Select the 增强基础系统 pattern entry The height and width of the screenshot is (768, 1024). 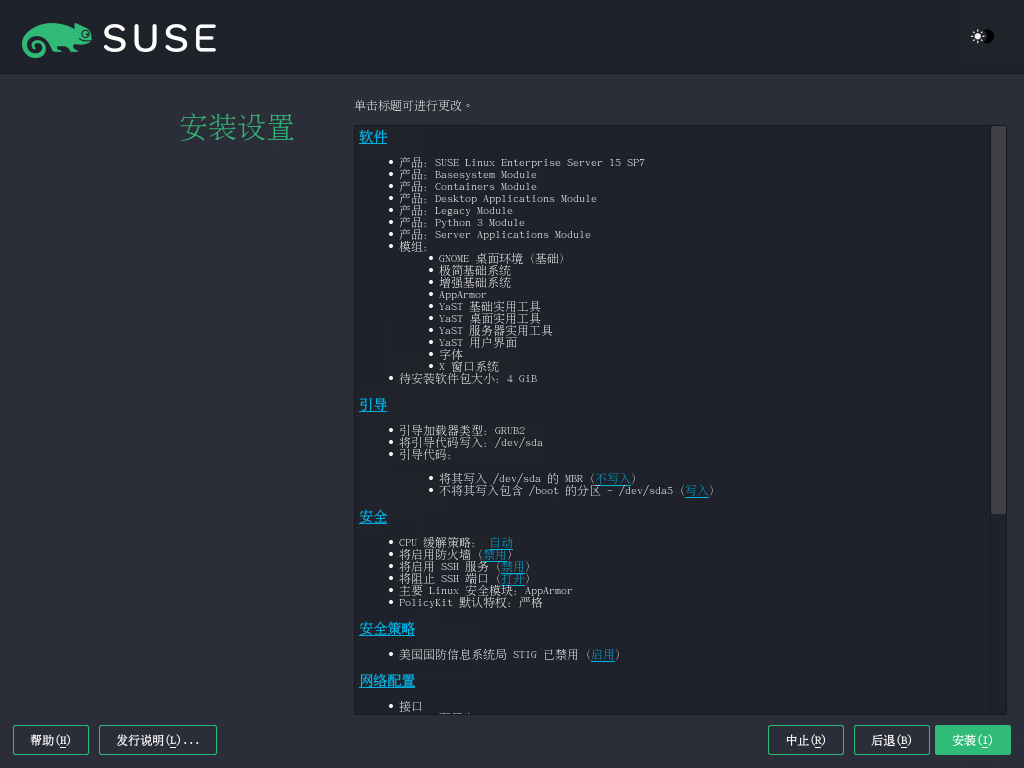tap(475, 283)
